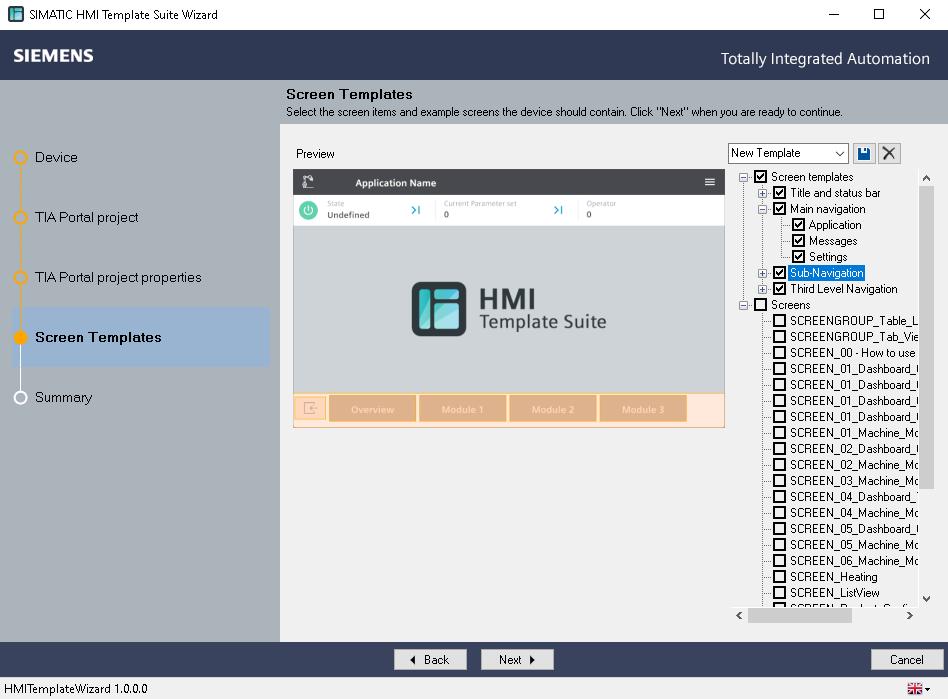This screenshot has width=948, height=699.
Task: Go to Device wizard step
Action: click(56, 157)
